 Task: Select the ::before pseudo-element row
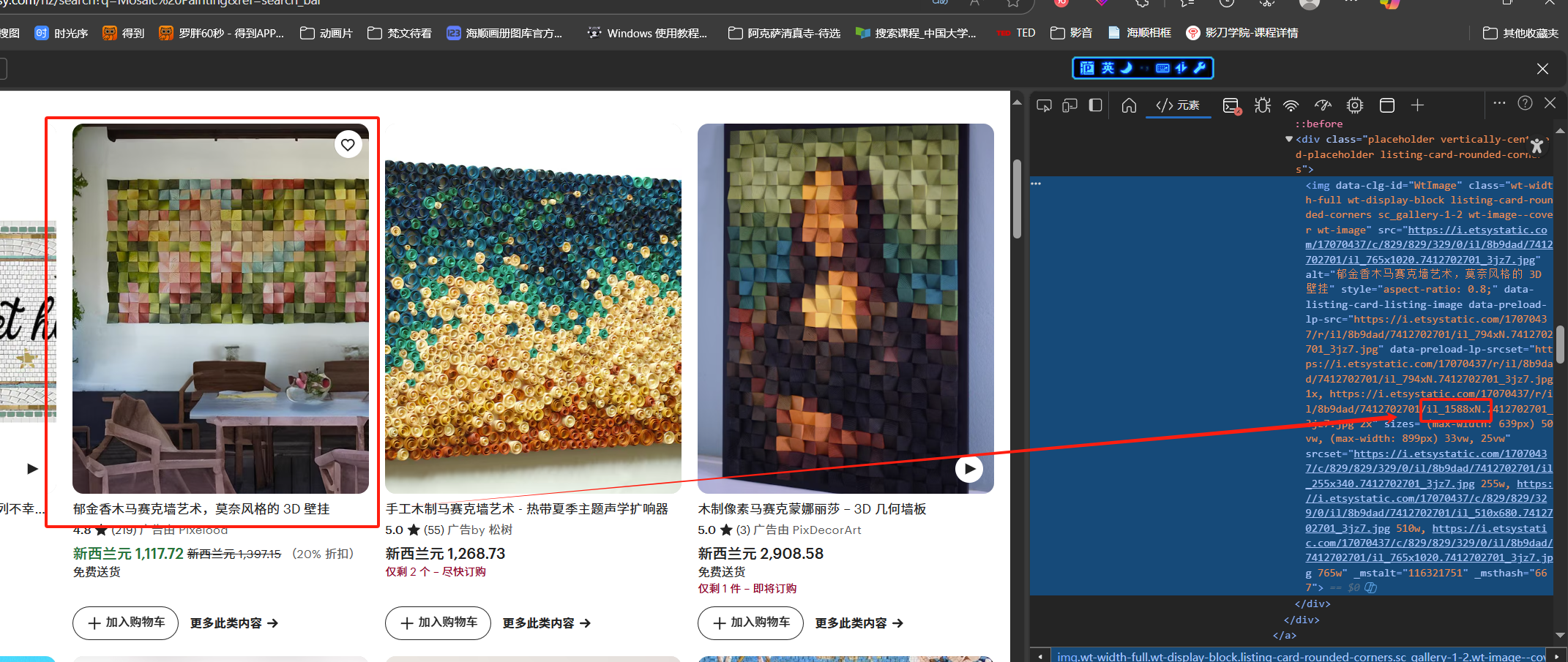pyautogui.click(x=1319, y=124)
